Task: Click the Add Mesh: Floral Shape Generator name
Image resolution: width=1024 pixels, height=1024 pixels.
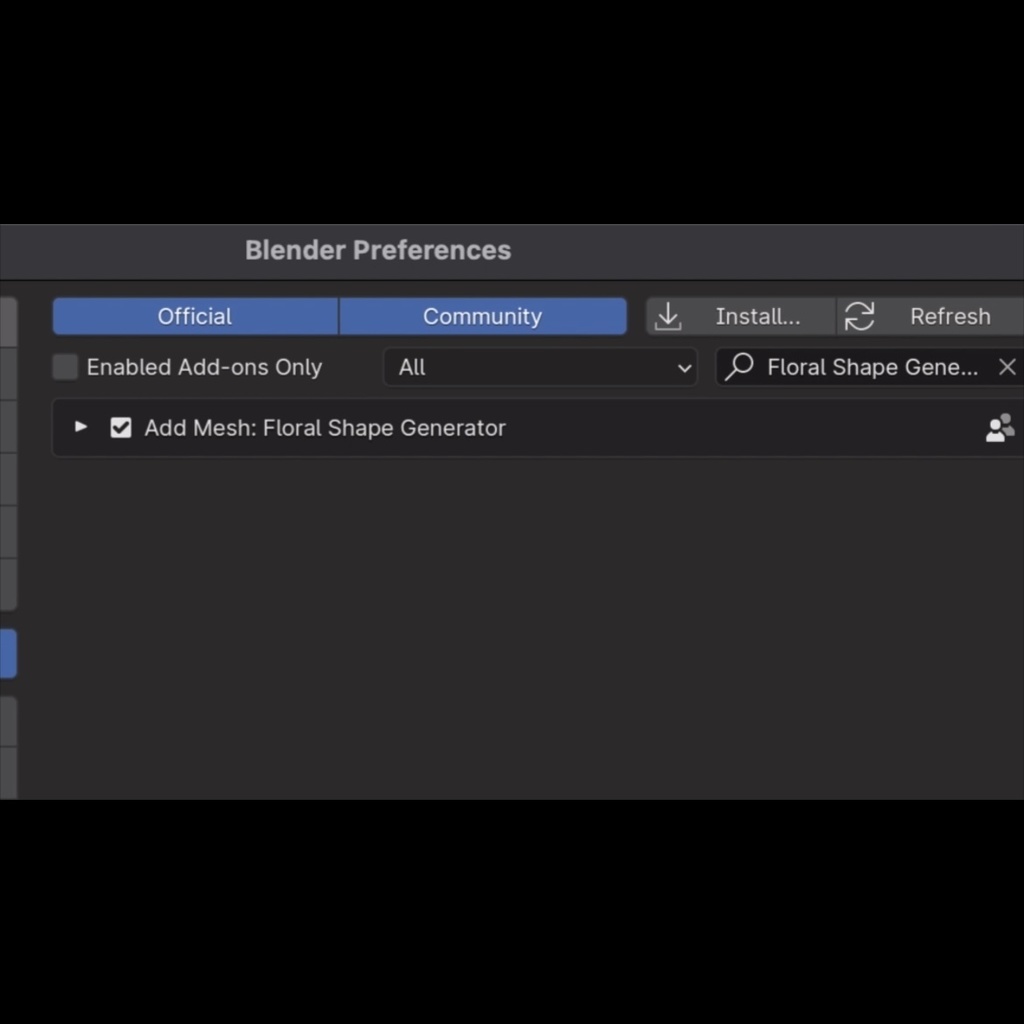Action: pyautogui.click(x=324, y=428)
